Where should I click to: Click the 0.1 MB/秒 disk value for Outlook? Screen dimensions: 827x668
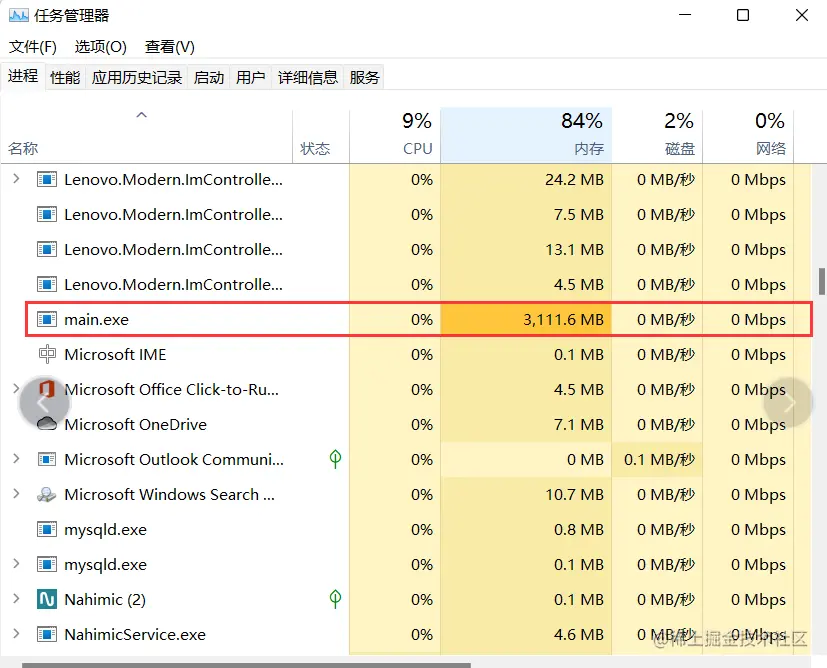pyautogui.click(x=659, y=460)
